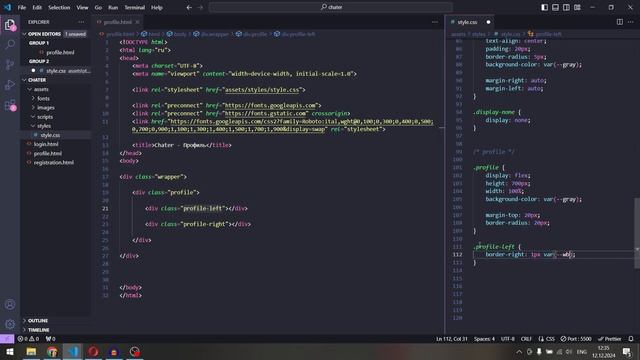Open login.html in the file tree

(46, 144)
